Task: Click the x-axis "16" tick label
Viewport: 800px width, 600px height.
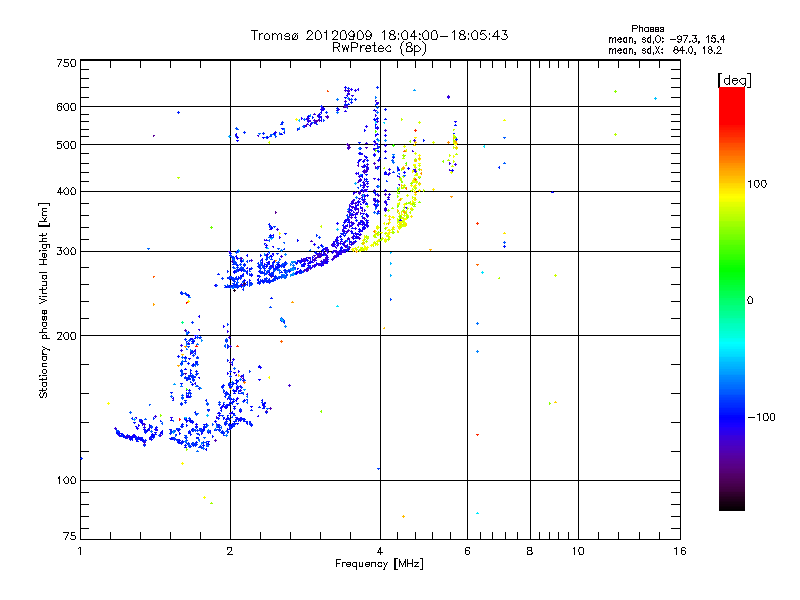Action: click(x=680, y=551)
